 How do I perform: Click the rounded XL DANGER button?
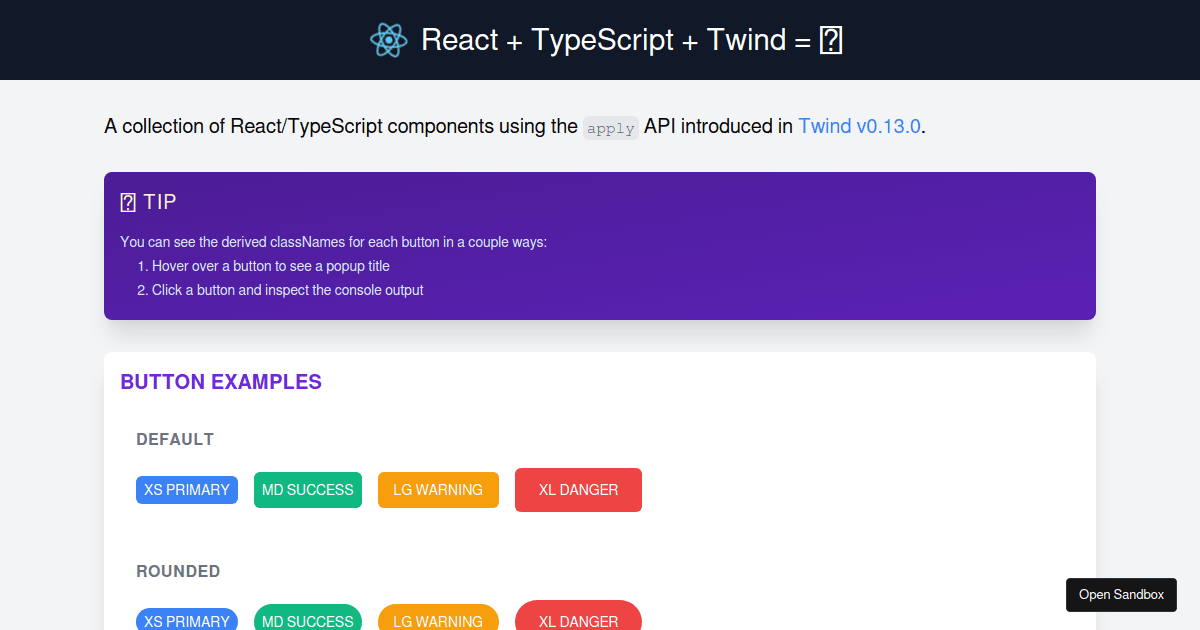(578, 621)
